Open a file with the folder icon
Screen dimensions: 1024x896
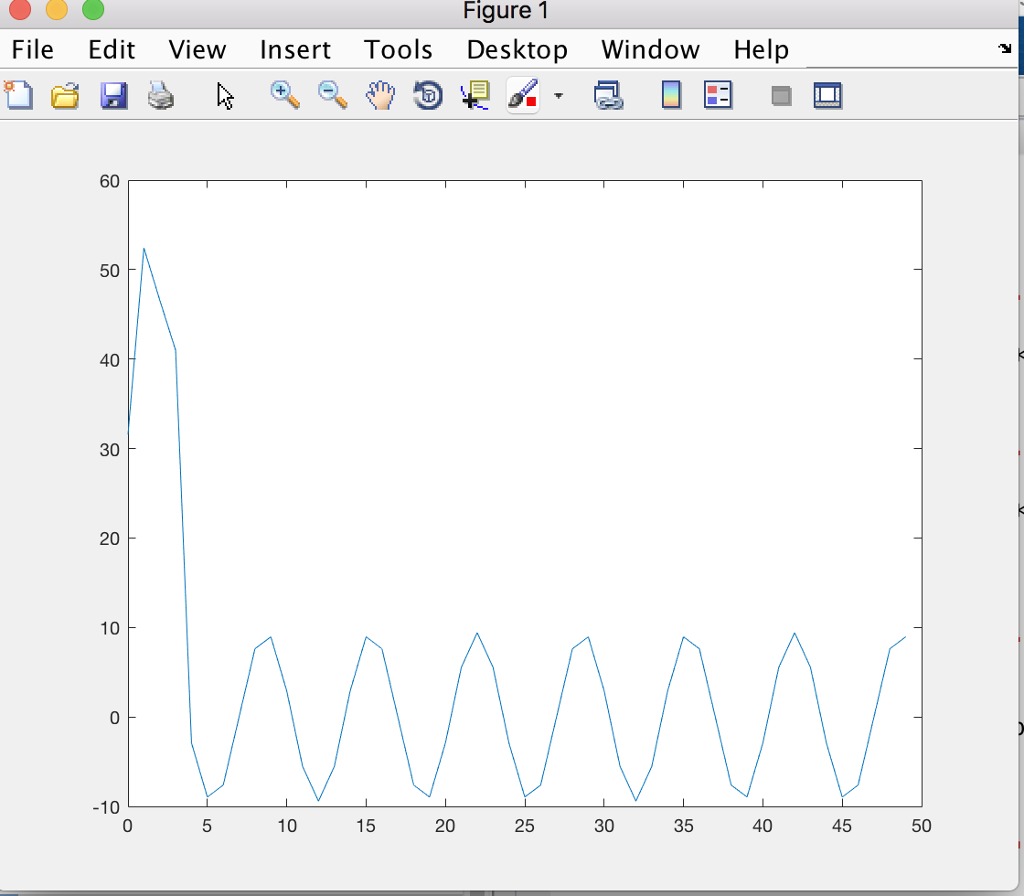click(x=65, y=96)
